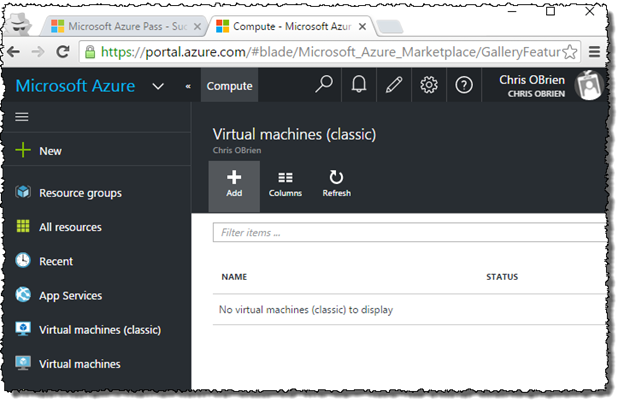Image resolution: width=624 pixels, height=409 pixels.
Task: Sort by the STATUS column header
Action: click(502, 277)
